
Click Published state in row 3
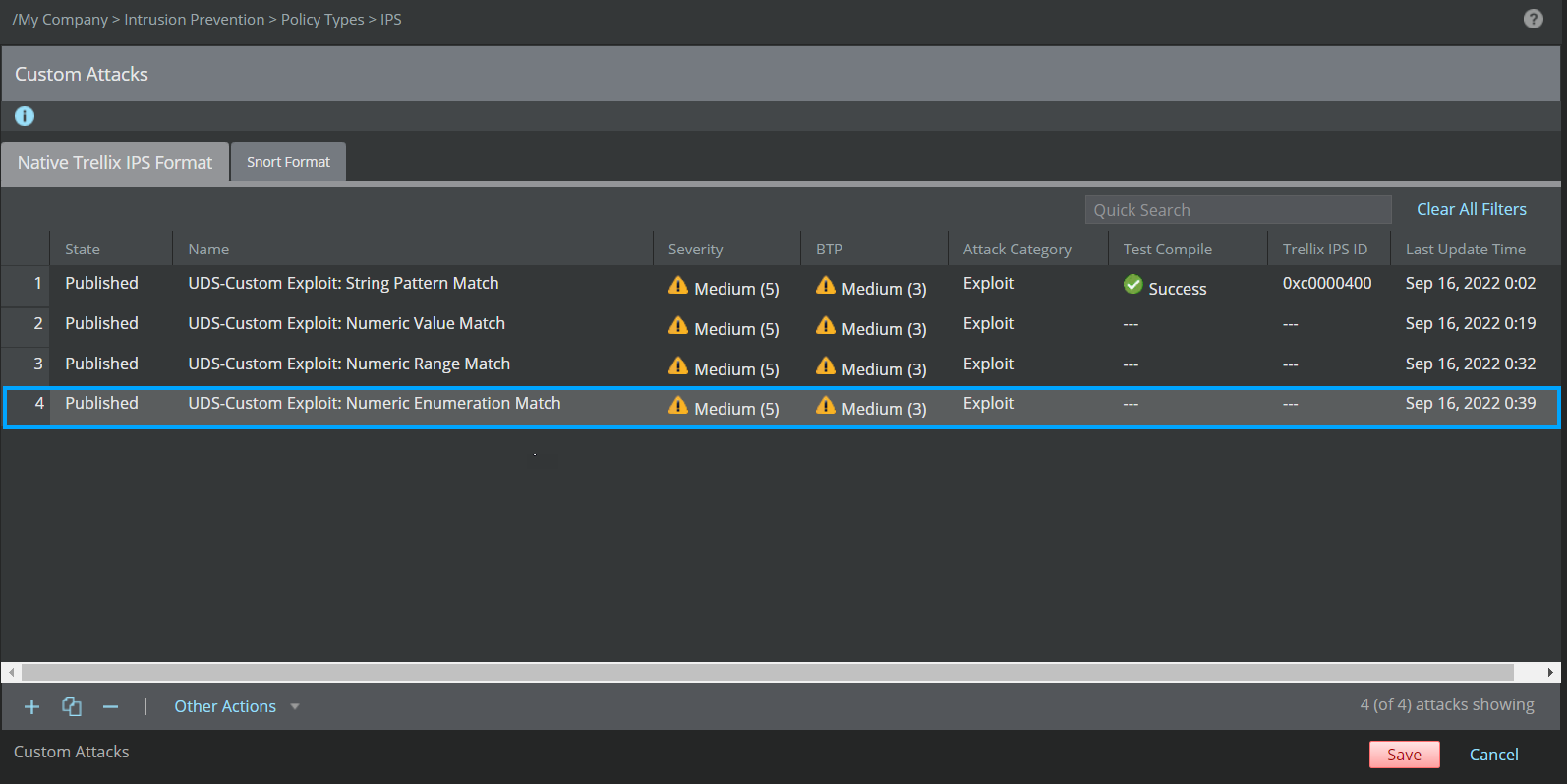101,364
